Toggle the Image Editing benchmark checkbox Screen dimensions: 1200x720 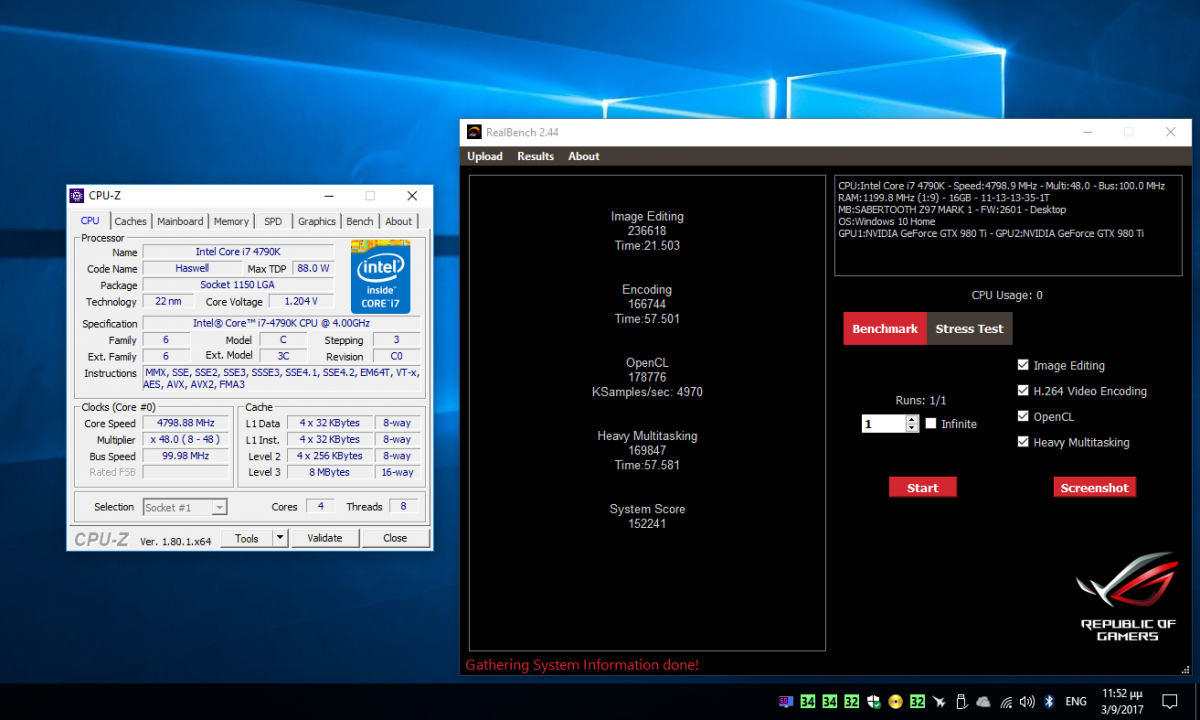(1023, 365)
